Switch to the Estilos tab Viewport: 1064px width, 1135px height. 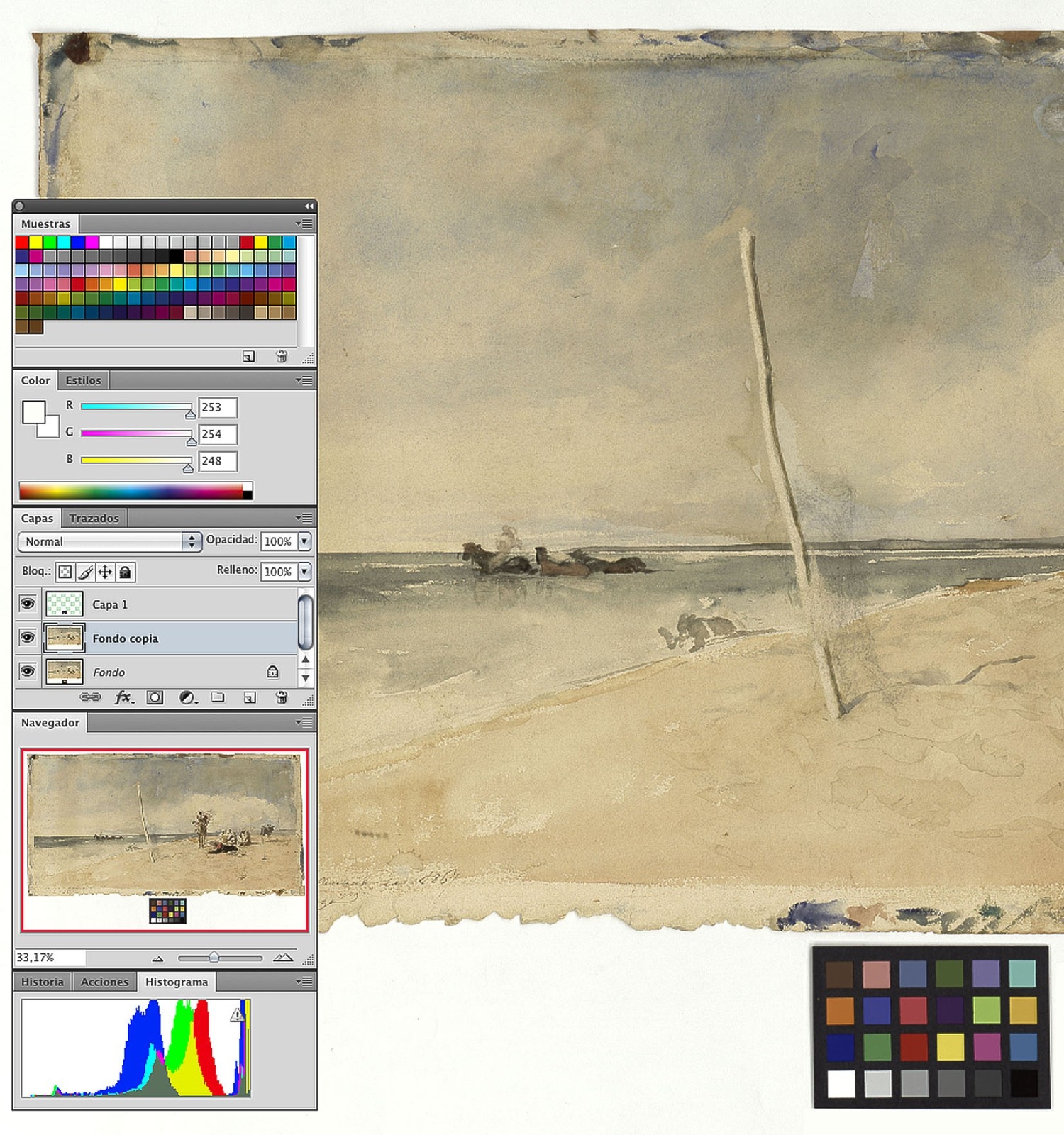pos(83,380)
